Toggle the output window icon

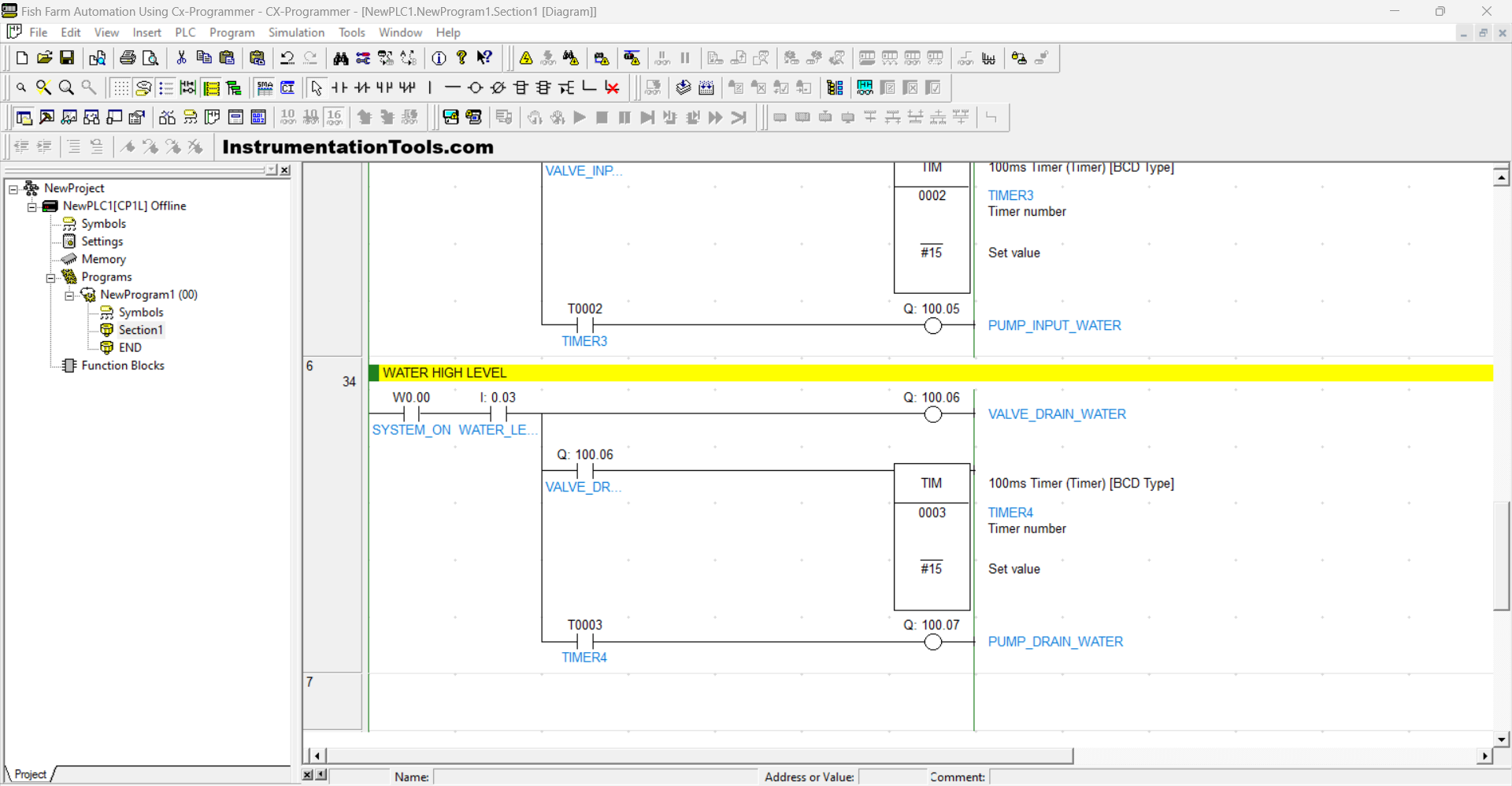coord(47,117)
